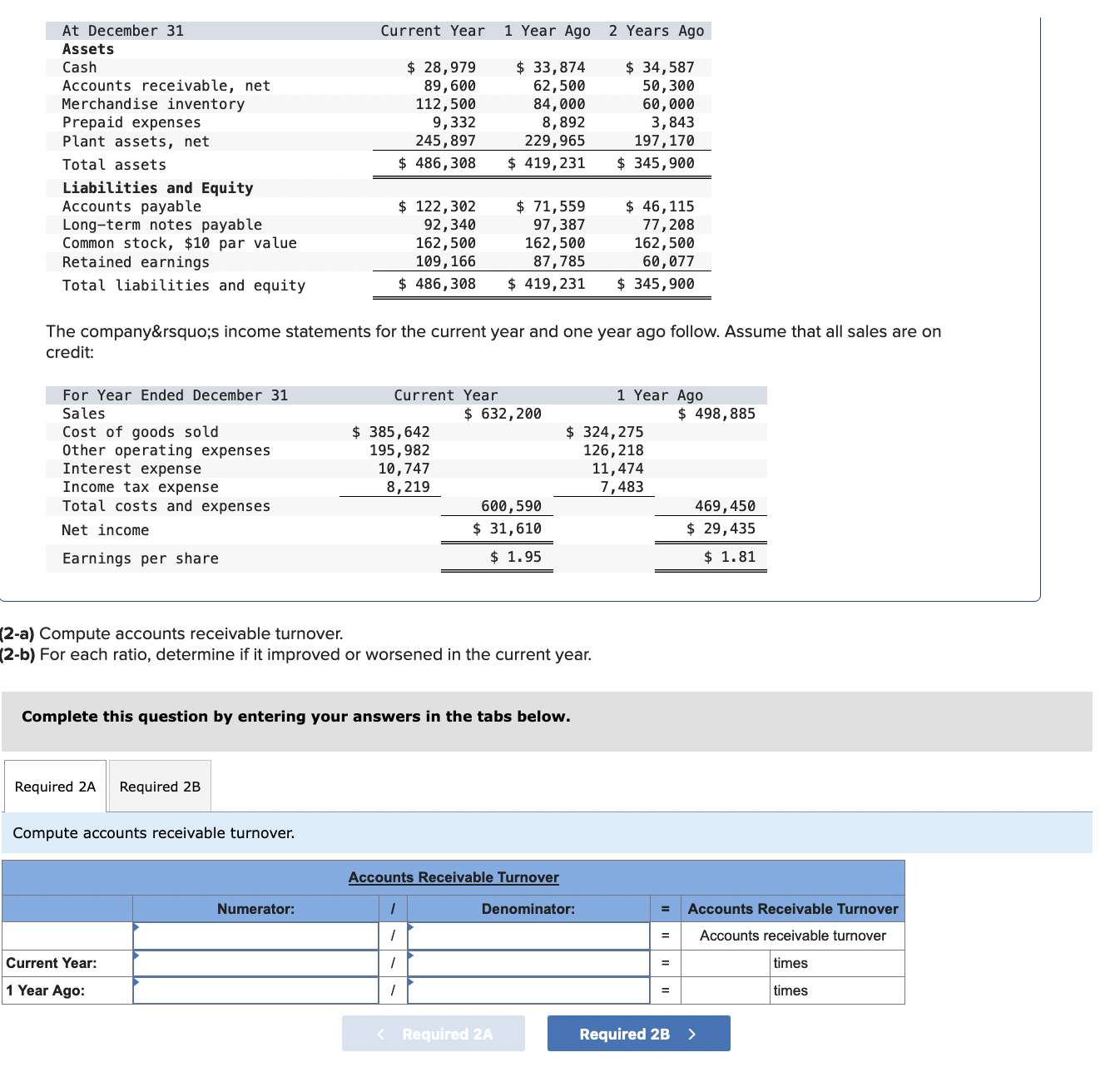This screenshot has width=1120, height=1082.
Task: Select 1 year ago net income $ 29,435
Action: click(721, 529)
